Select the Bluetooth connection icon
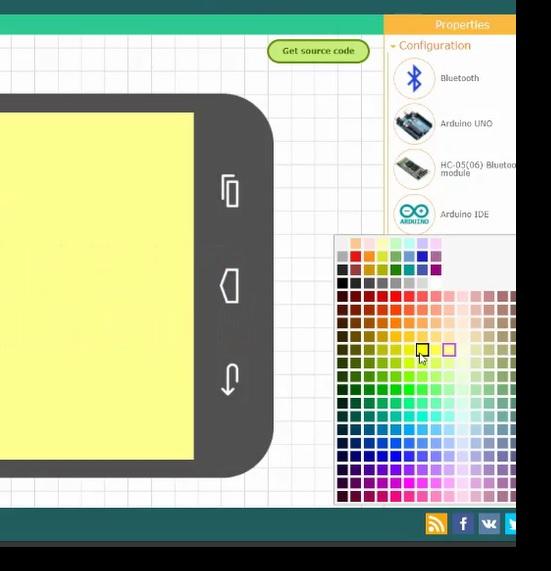 point(414,78)
